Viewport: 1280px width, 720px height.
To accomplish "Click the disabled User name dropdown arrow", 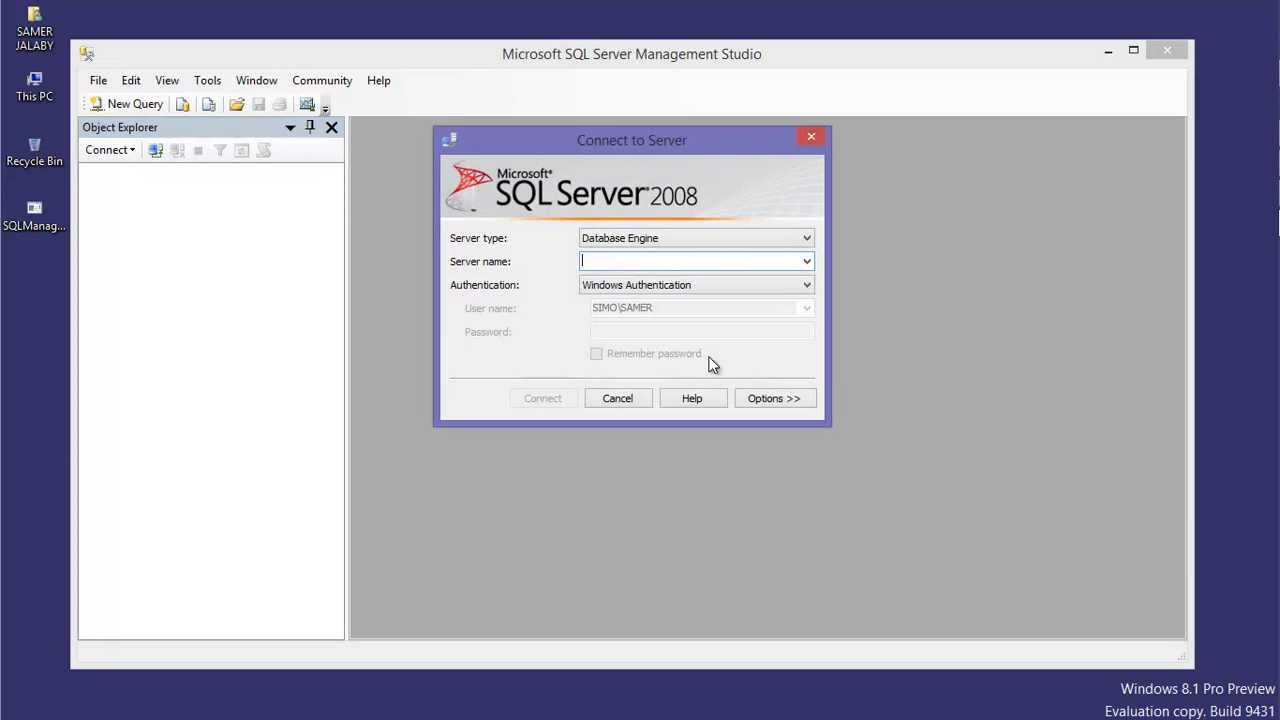I will pos(806,308).
